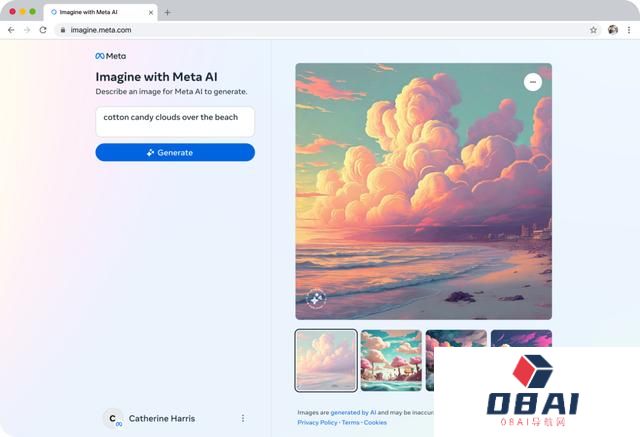Screen dimensions: 640x437
Task: Click the Meta AI sparkle watermark on image
Action: pyautogui.click(x=315, y=298)
